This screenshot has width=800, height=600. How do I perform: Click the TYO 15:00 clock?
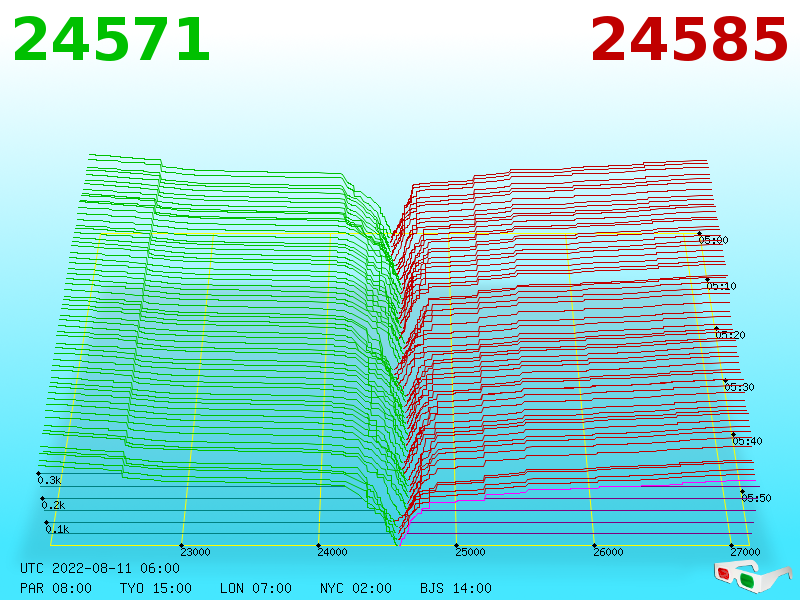(x=156, y=588)
